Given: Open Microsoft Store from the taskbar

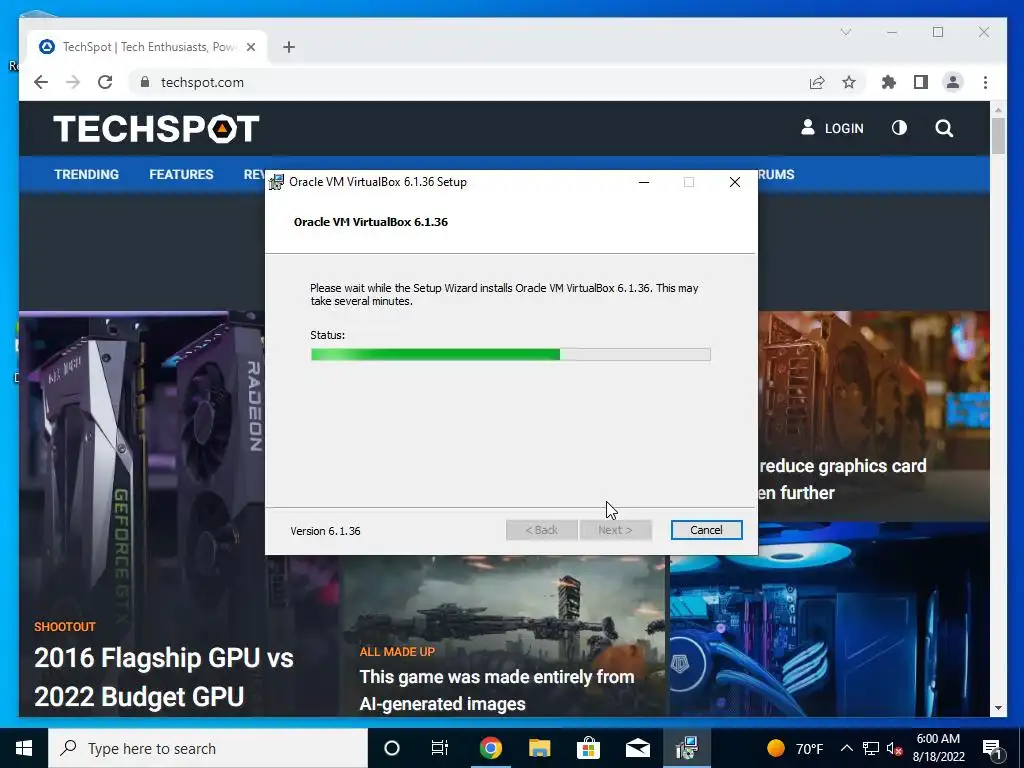Looking at the screenshot, I should point(588,748).
